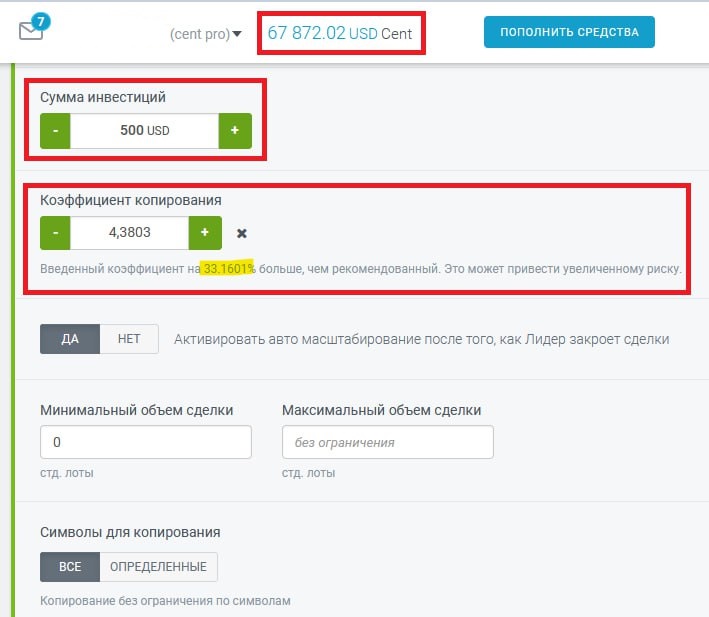This screenshot has height=617, width=709.
Task: Click the maximum trade volume field
Action: click(388, 442)
